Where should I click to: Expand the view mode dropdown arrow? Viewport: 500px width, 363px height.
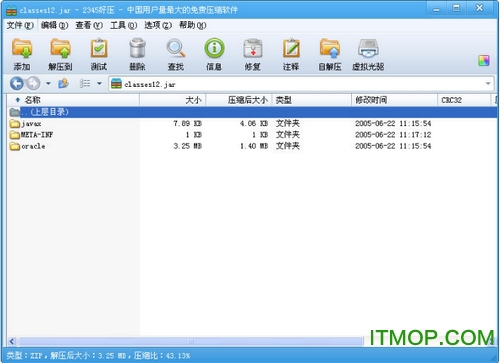[99, 83]
